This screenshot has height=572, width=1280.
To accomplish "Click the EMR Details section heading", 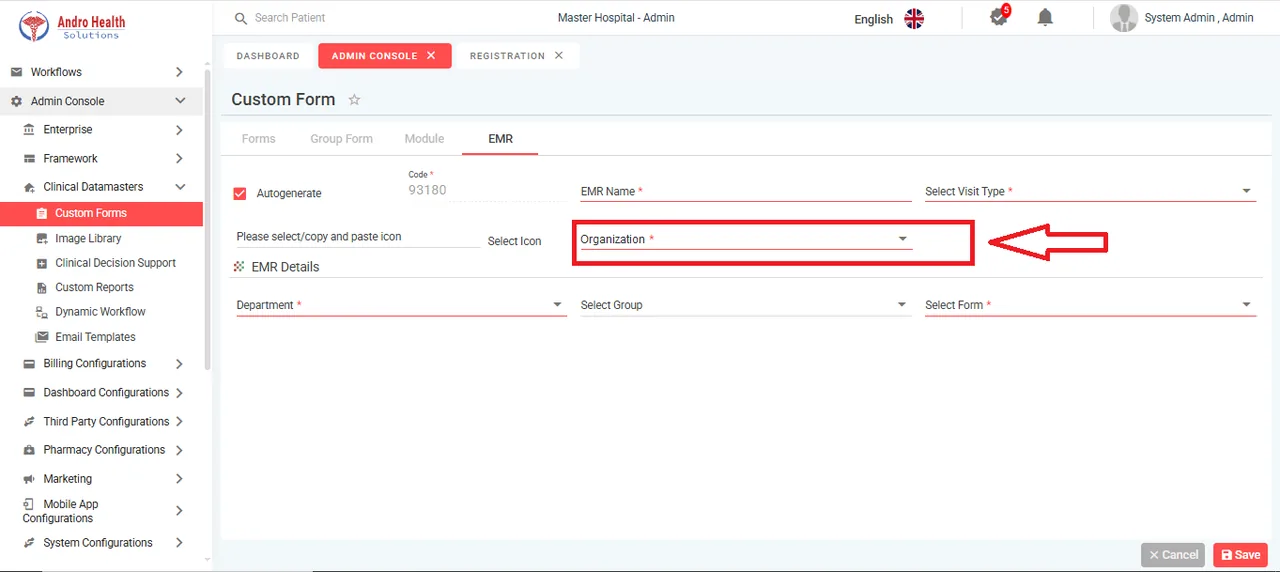I will tap(285, 267).
